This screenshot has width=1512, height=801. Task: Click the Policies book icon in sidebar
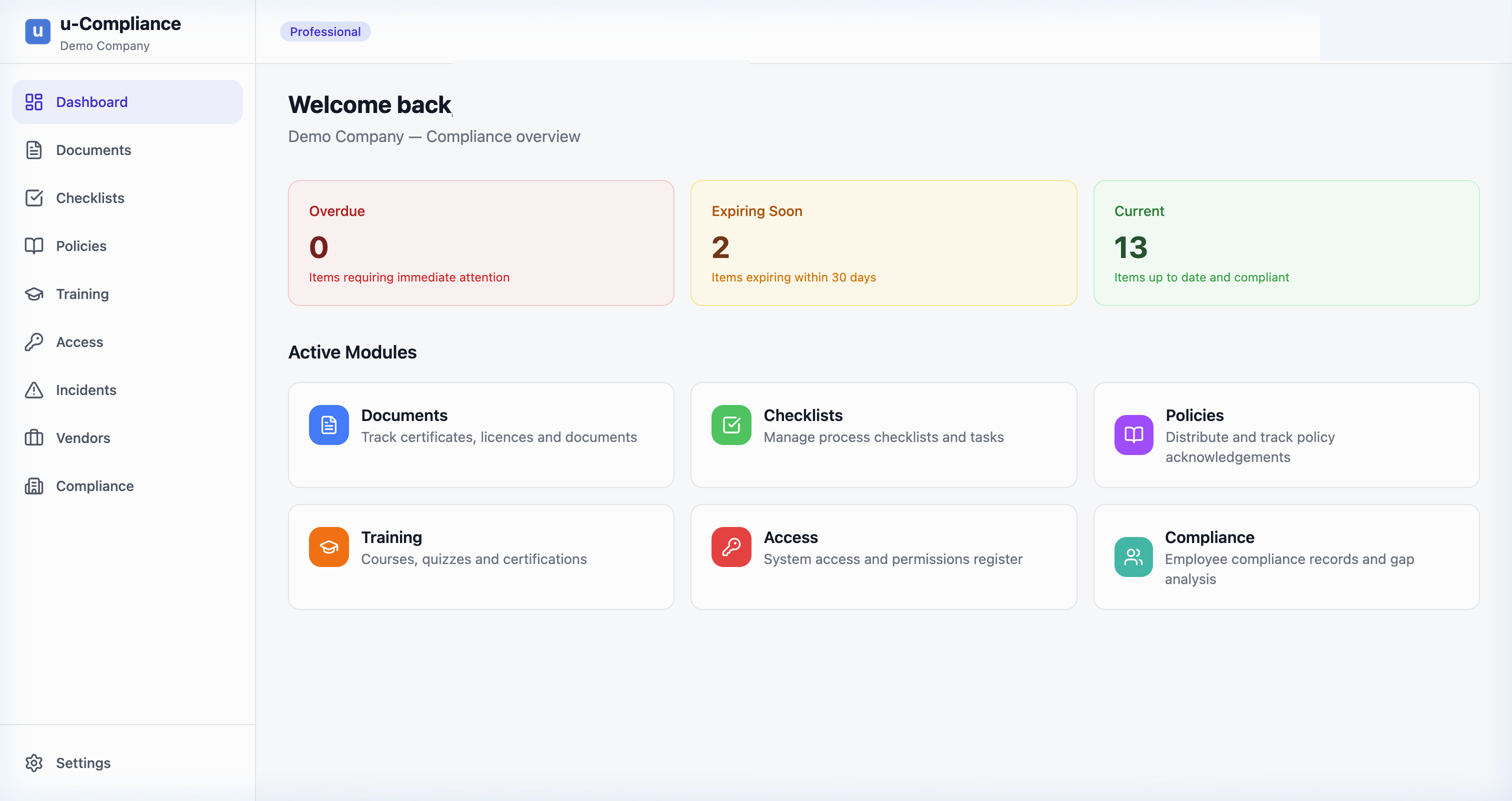pos(33,246)
